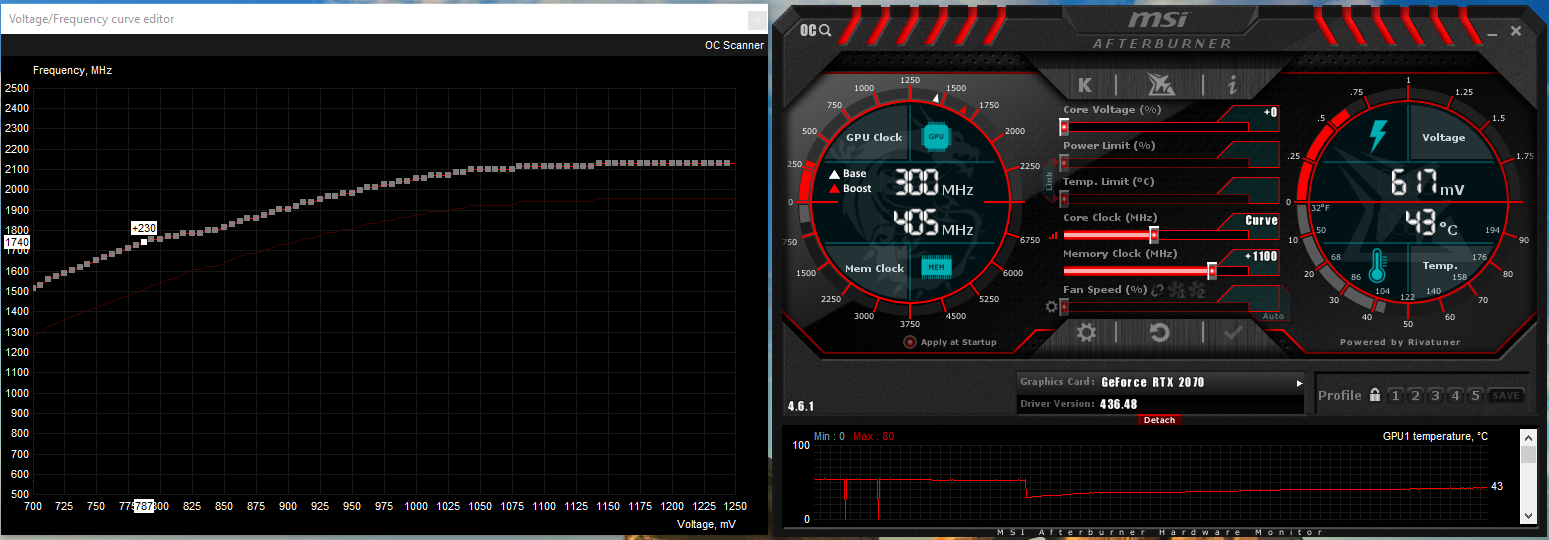Click the hardware monitor scrollbar down arrow

pos(1528,515)
